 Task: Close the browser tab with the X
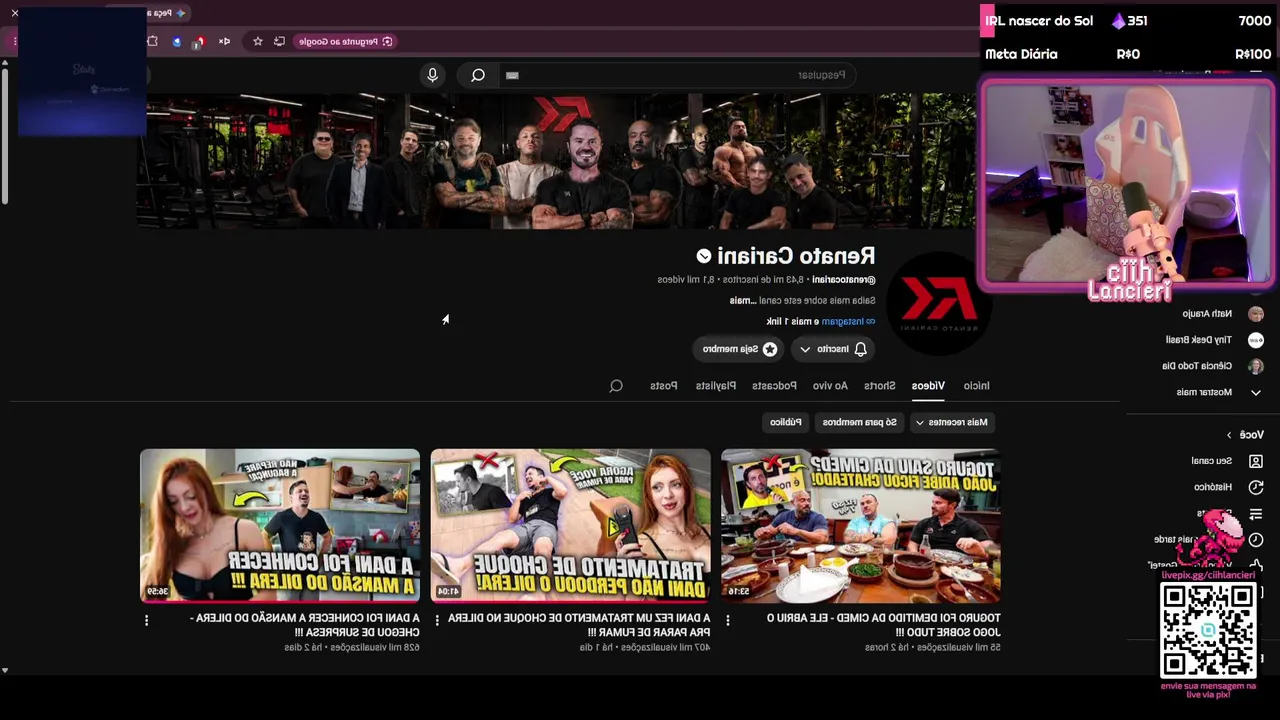pyautogui.click(x=15, y=13)
